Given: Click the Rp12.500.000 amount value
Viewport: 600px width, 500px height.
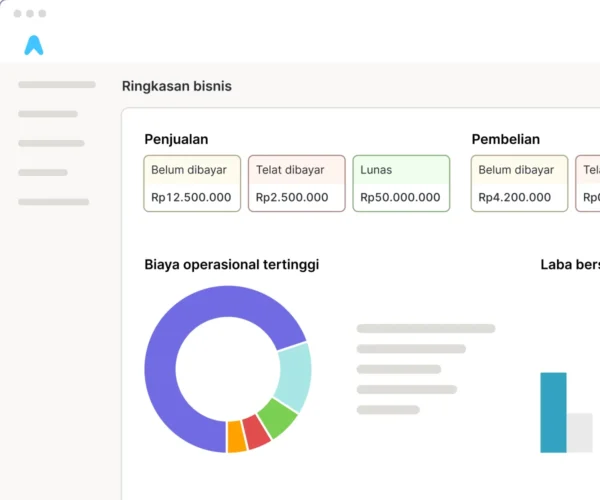Looking at the screenshot, I should coord(191,197).
